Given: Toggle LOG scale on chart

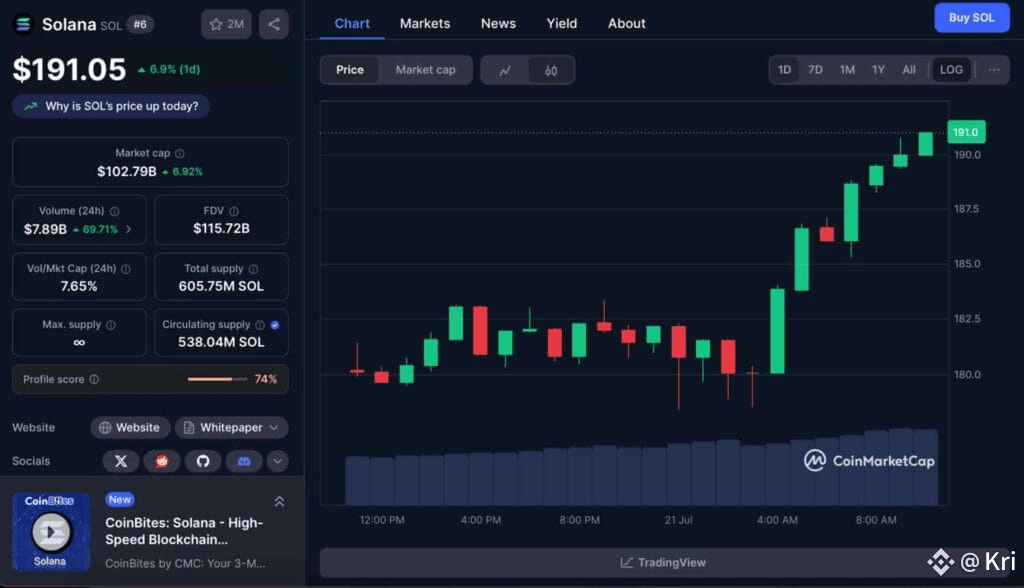Looking at the screenshot, I should 951,70.
